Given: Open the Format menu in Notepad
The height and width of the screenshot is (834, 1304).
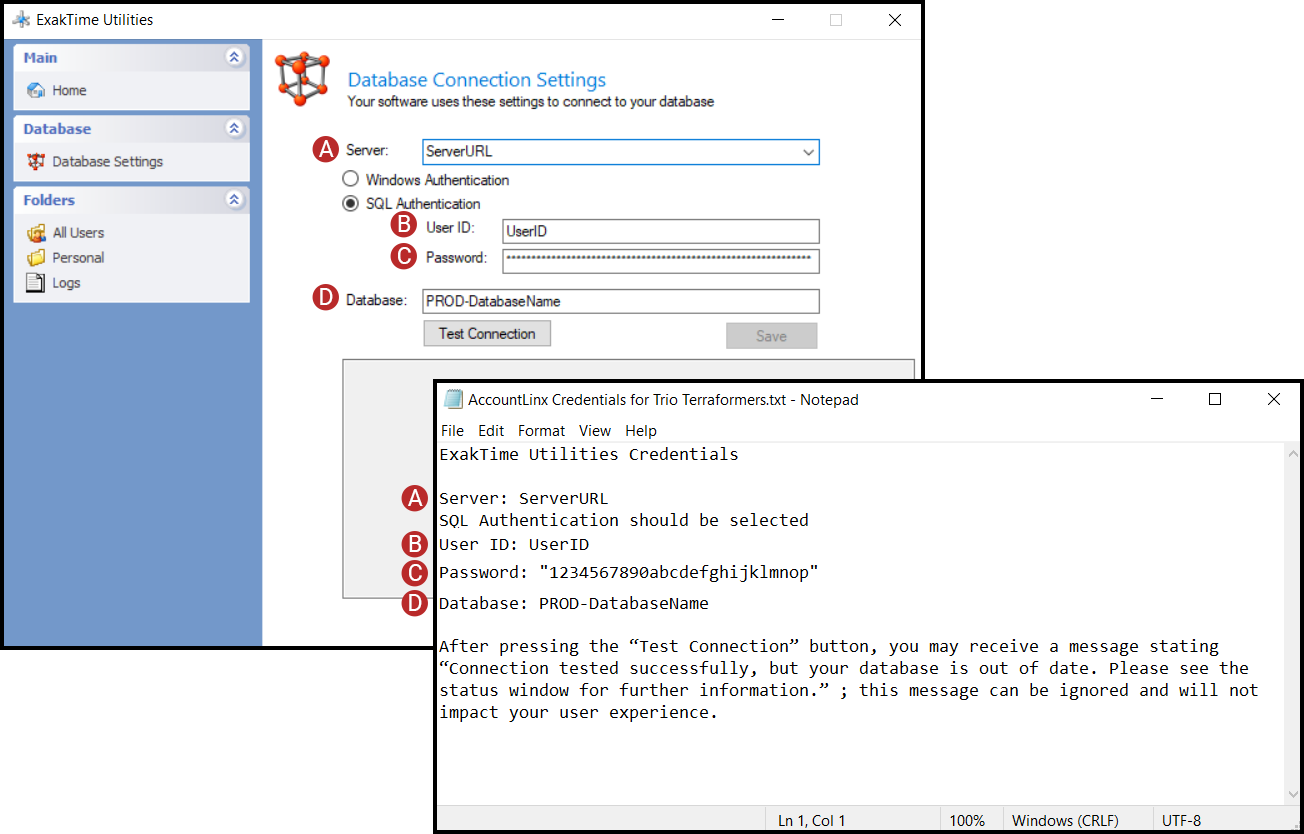Looking at the screenshot, I should coord(542,431).
